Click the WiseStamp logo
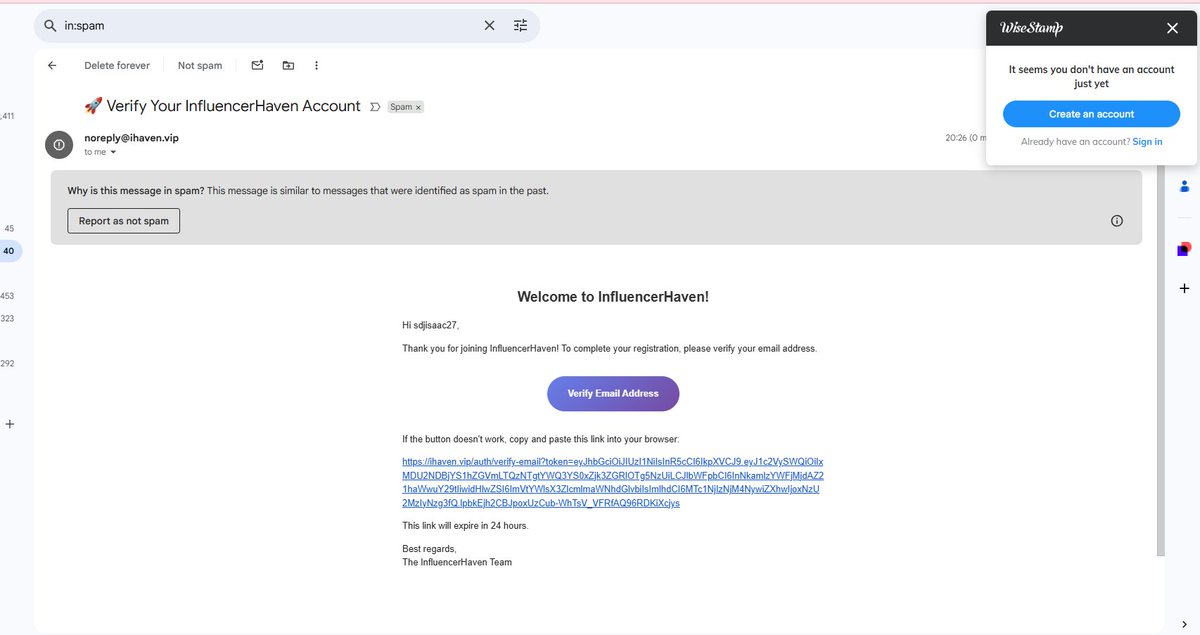 coord(1031,28)
